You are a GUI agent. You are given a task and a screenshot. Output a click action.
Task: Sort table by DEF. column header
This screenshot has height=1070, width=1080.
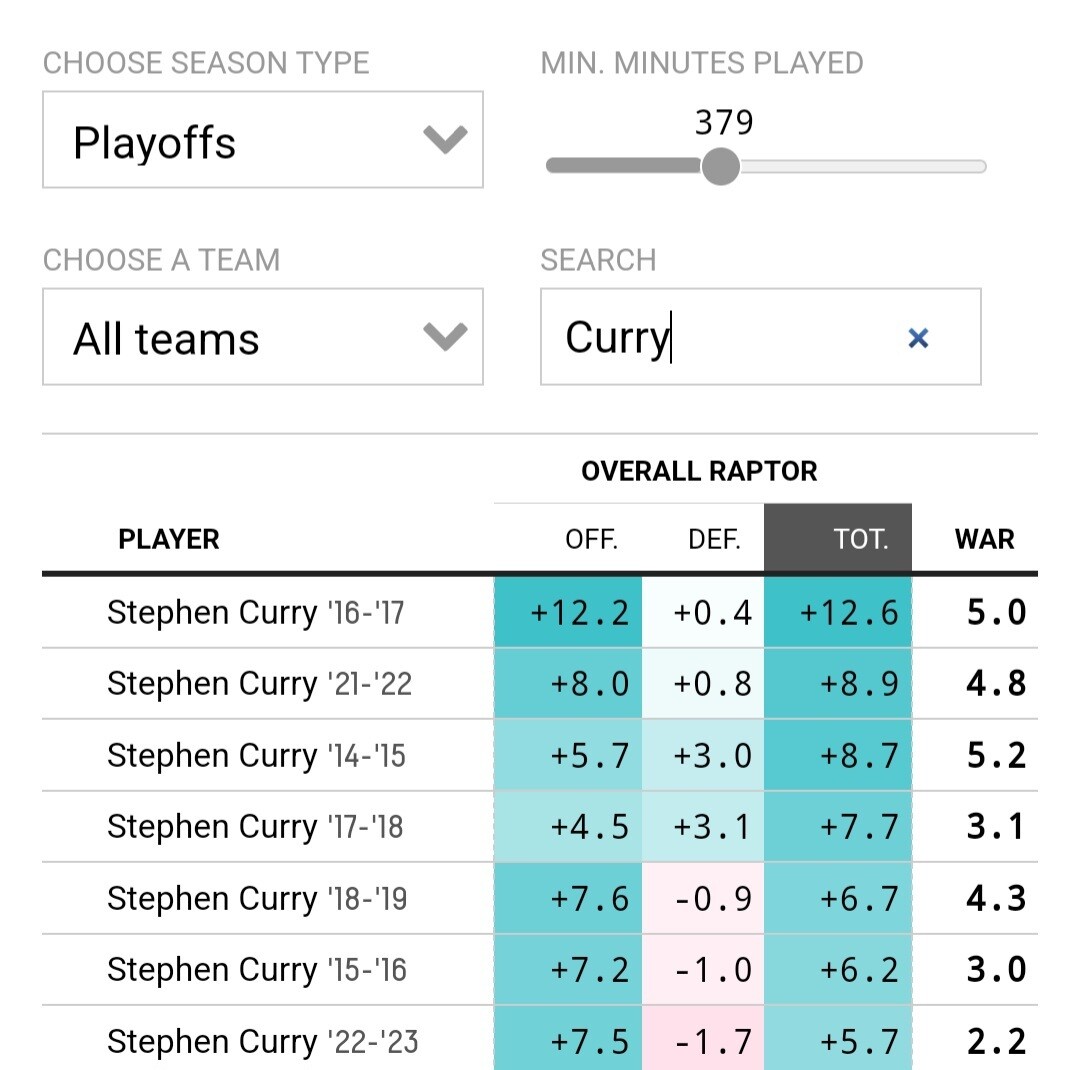[714, 540]
